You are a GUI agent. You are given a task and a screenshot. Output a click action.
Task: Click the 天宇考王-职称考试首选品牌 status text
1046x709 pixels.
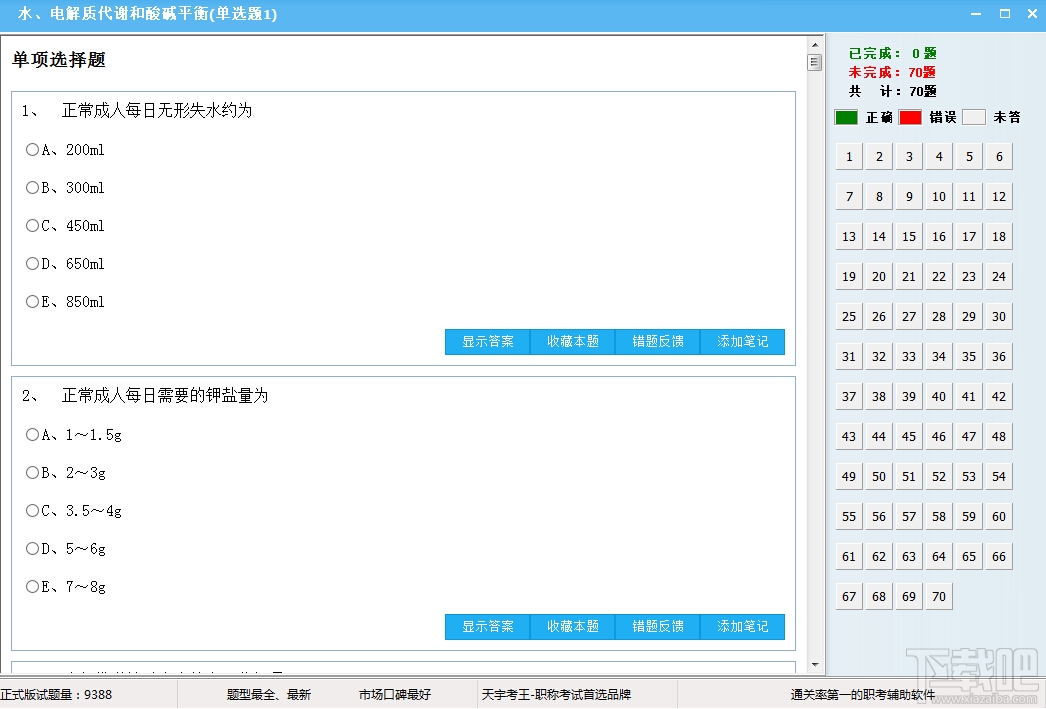[x=556, y=694]
